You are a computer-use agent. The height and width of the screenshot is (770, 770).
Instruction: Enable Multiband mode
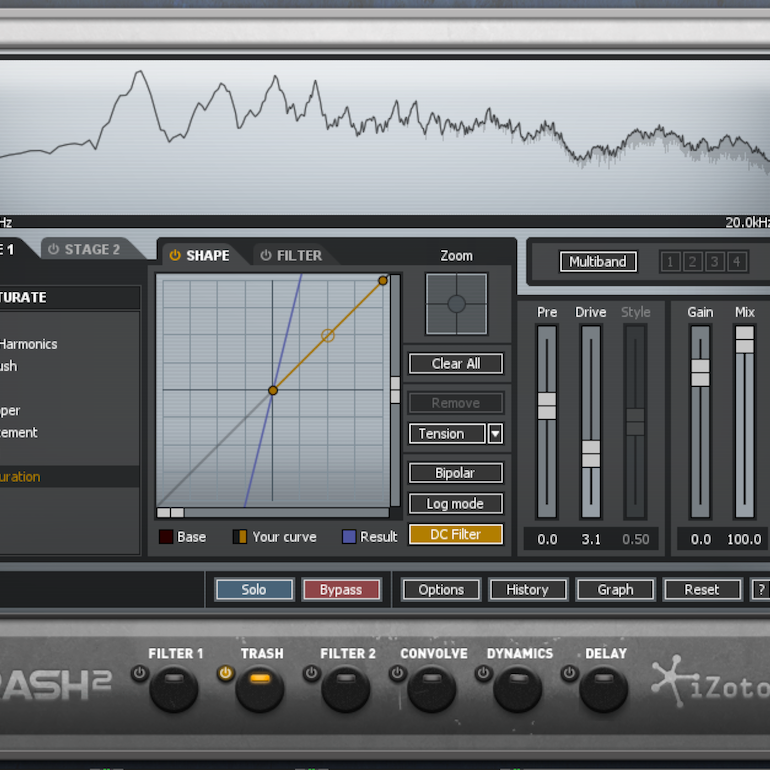pos(597,262)
